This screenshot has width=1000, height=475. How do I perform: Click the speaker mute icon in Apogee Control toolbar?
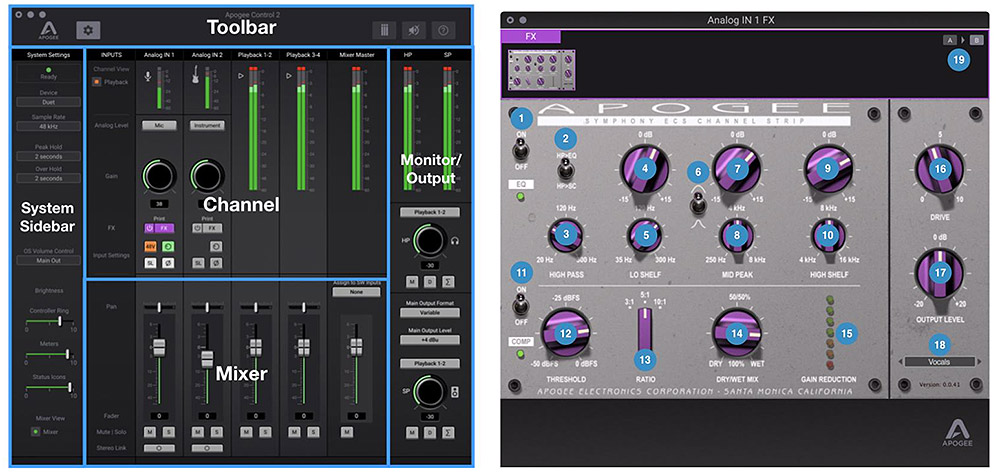click(414, 30)
